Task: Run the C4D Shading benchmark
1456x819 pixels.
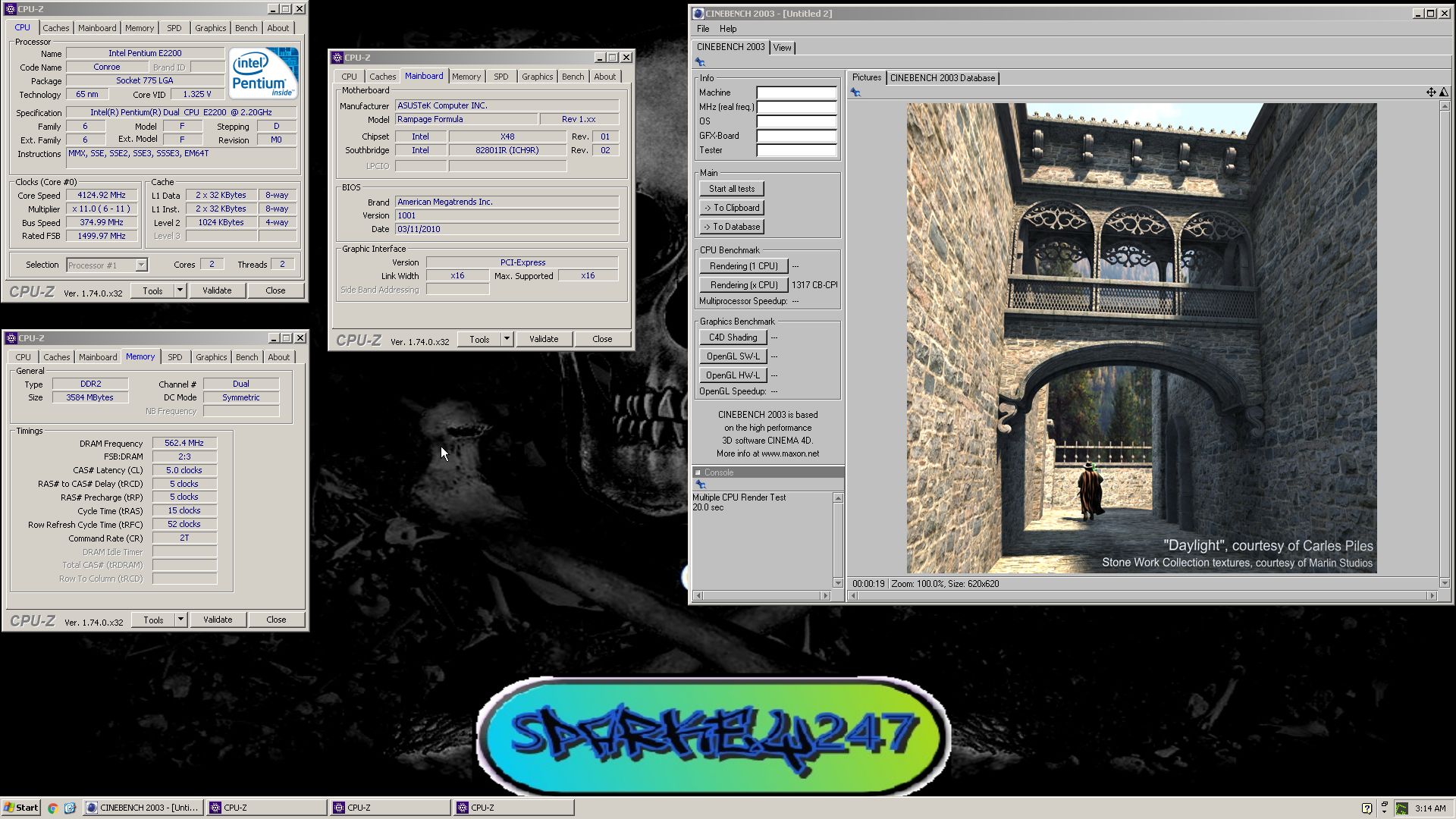Action: point(733,337)
